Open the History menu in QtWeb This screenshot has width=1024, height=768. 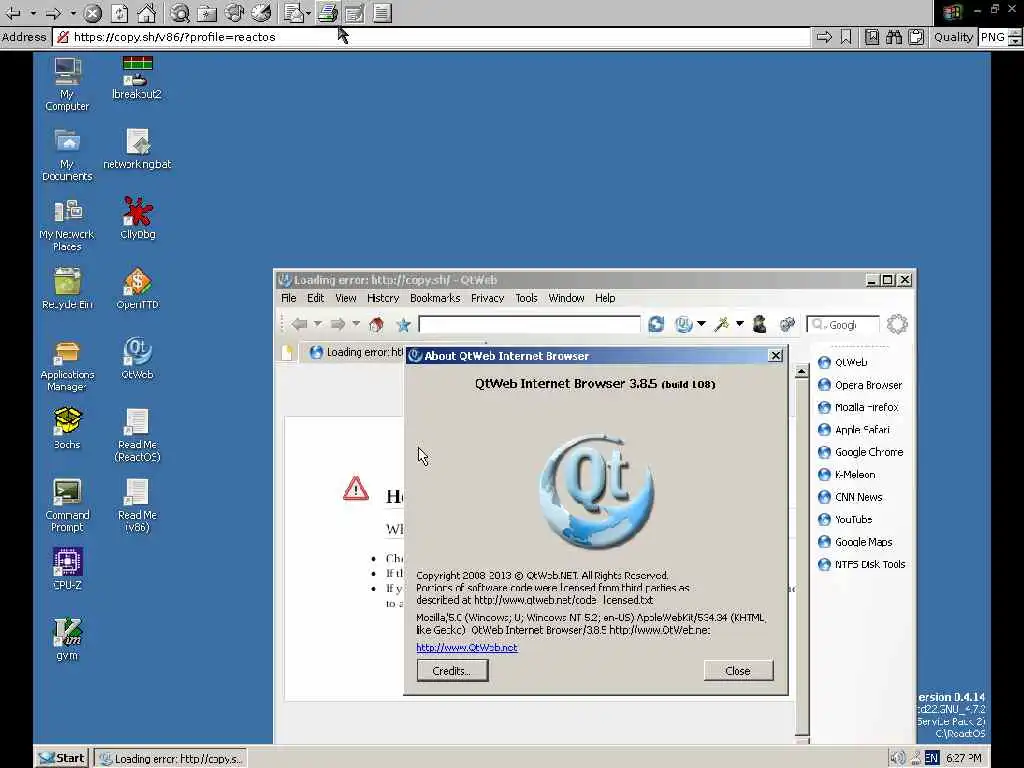[x=383, y=298]
